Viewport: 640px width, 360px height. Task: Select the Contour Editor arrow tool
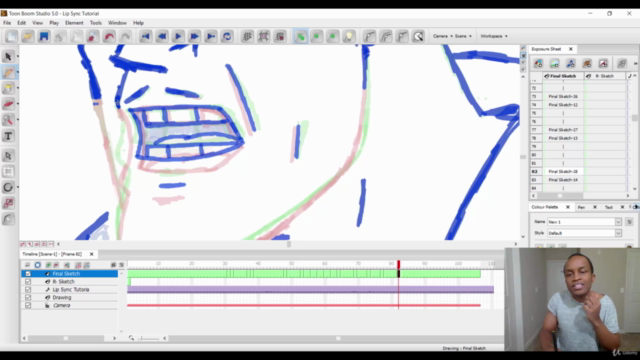coord(8,156)
